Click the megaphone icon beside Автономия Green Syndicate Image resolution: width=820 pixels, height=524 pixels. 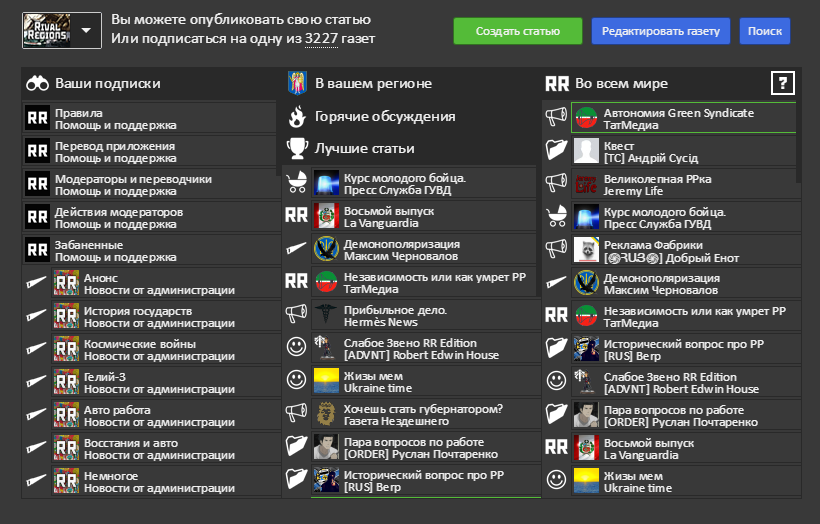click(x=556, y=119)
